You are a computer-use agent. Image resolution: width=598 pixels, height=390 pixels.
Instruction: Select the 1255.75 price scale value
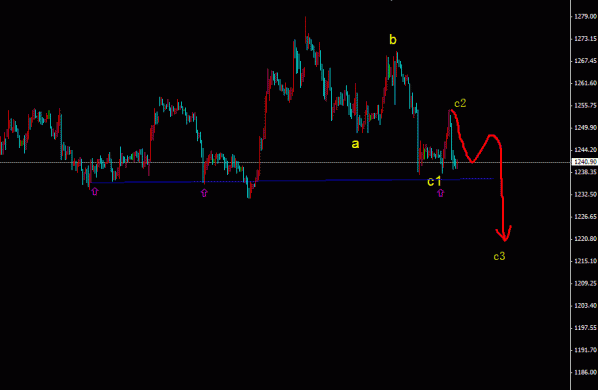point(585,105)
